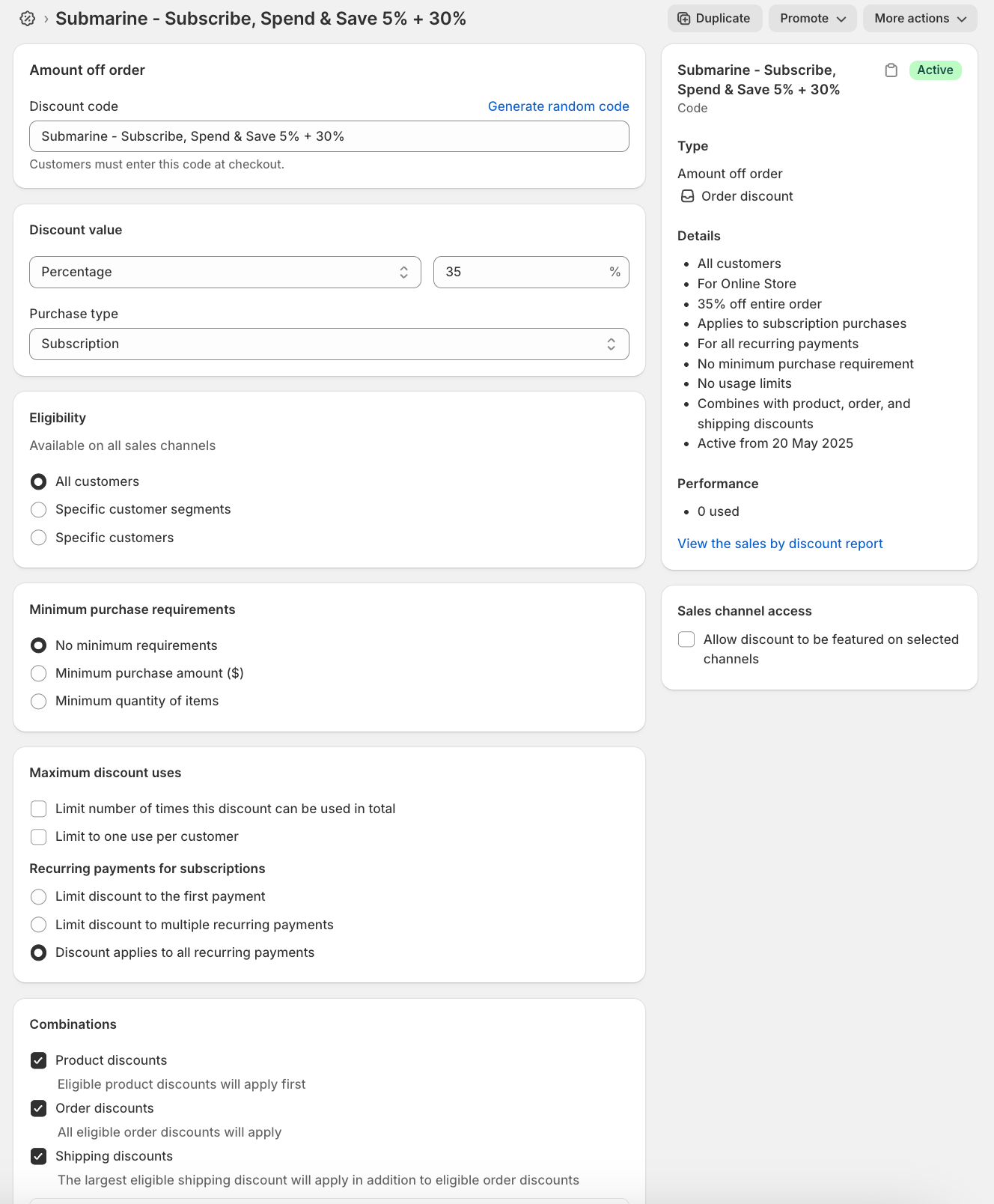This screenshot has height=1204, width=994.
Task: Select Specific customers radio option
Action: (x=39, y=538)
